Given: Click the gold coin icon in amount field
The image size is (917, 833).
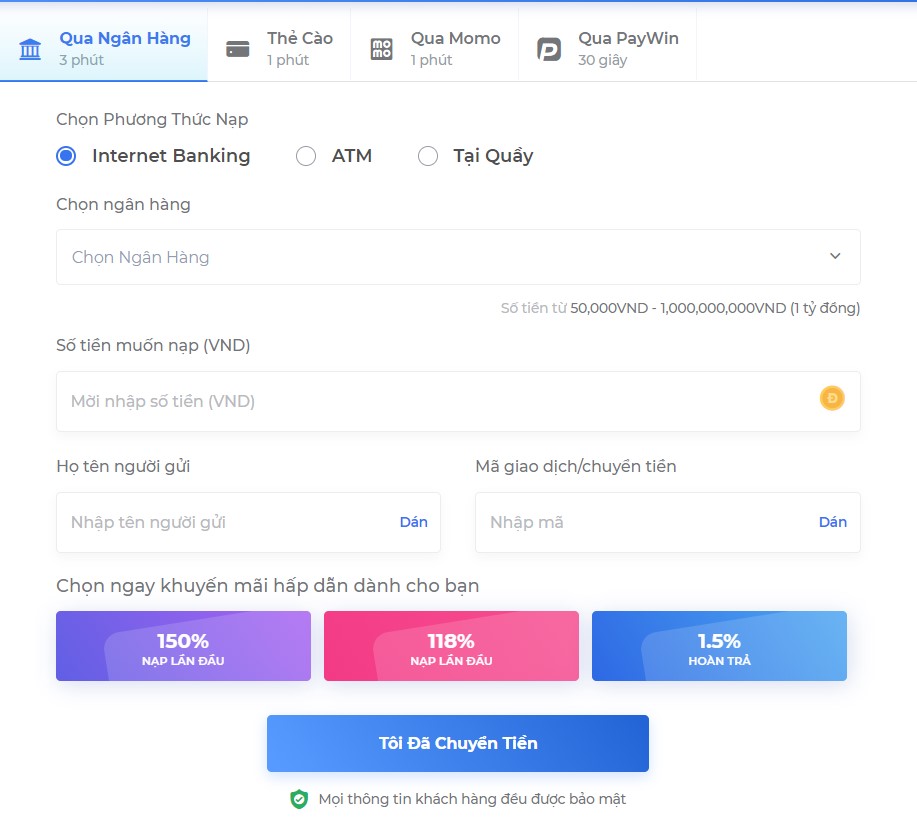Looking at the screenshot, I should [x=832, y=398].
